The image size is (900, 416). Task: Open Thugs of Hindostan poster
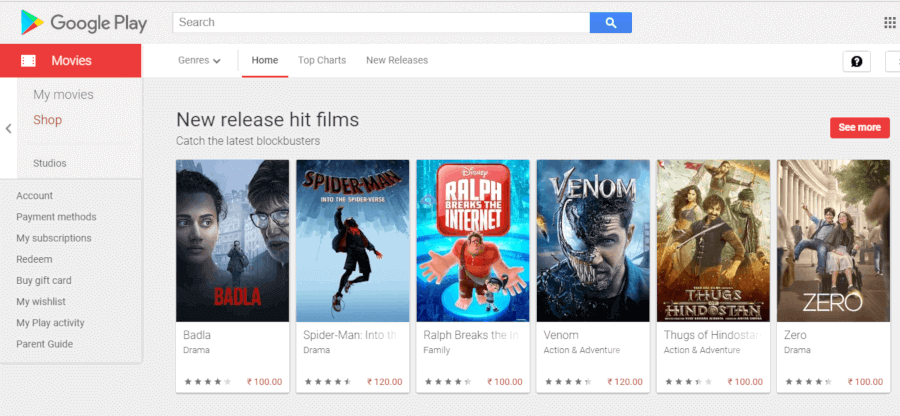click(713, 240)
